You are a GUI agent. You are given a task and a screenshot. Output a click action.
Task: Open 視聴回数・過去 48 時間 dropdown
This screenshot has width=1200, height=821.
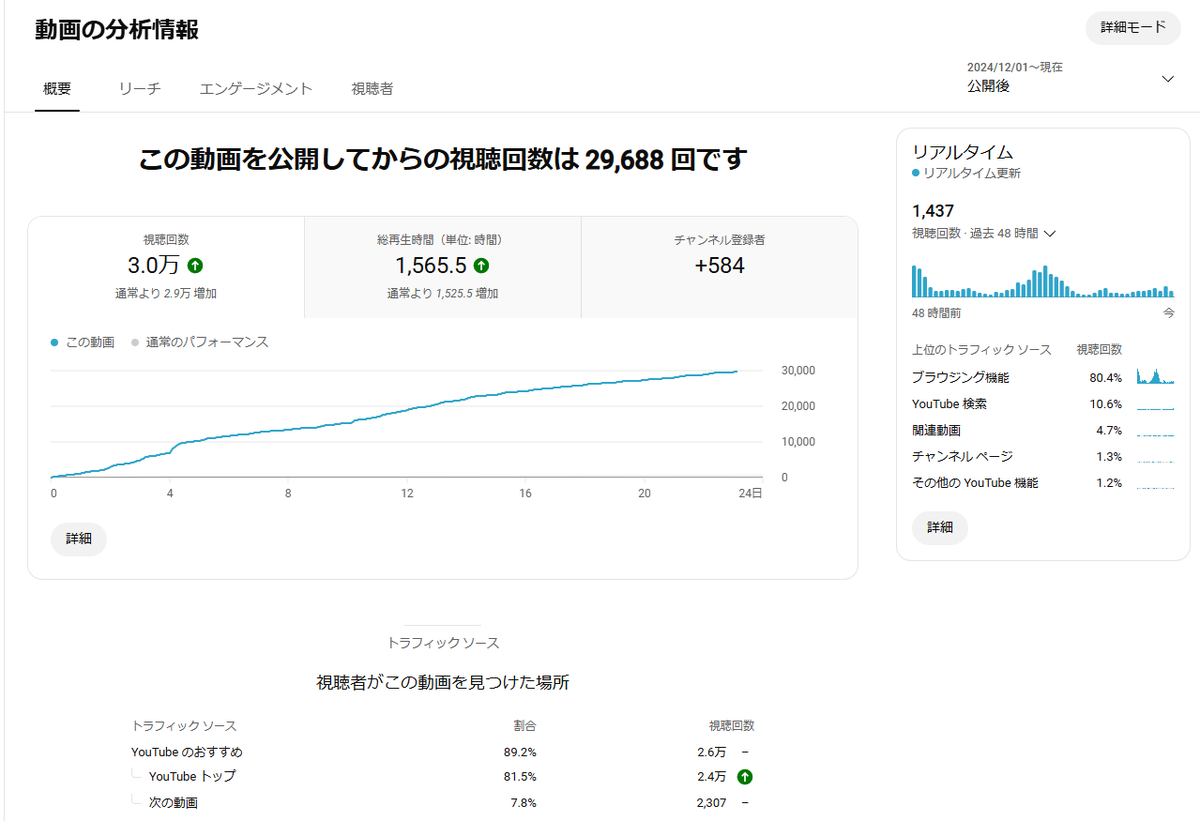pos(984,233)
